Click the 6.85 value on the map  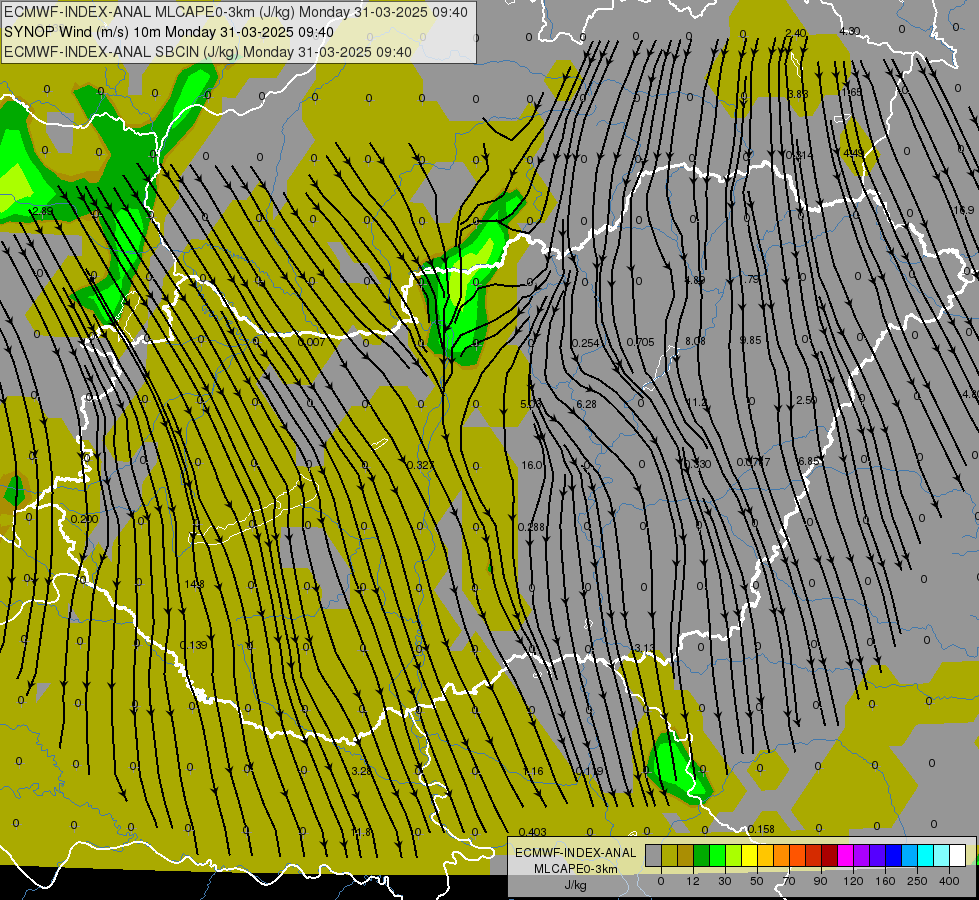coord(808,461)
